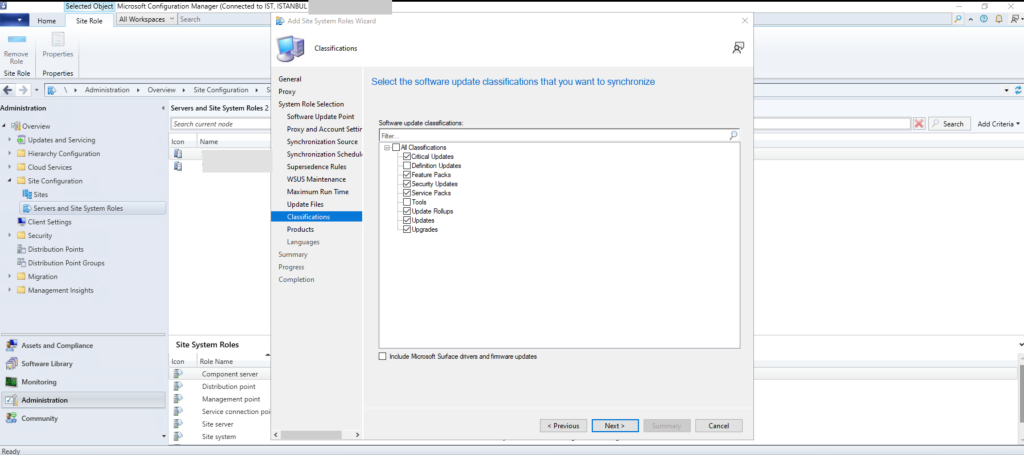Open the Community workspace
Screen dimensions: 1024x455
[39, 418]
